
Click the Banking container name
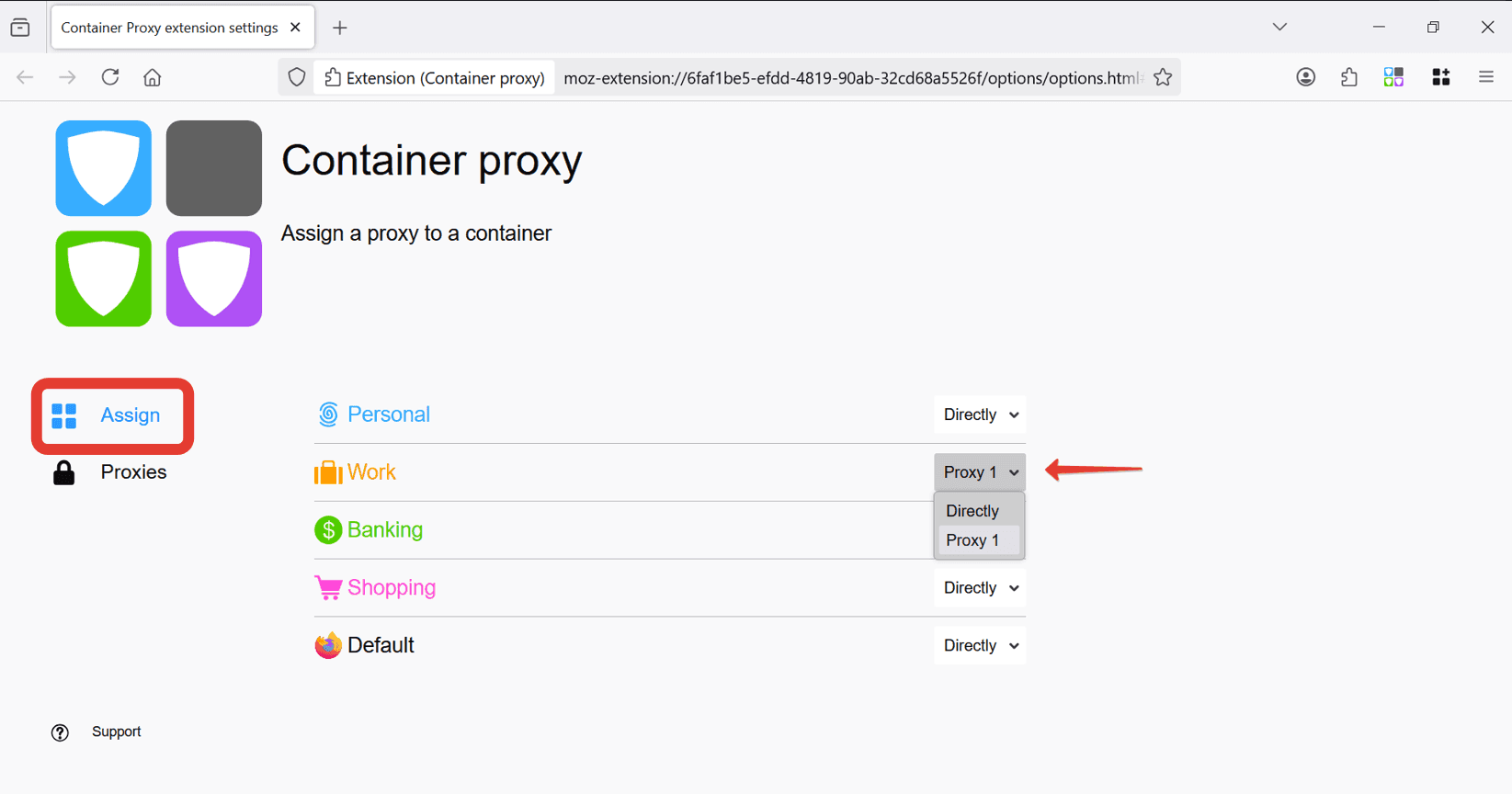coord(385,530)
